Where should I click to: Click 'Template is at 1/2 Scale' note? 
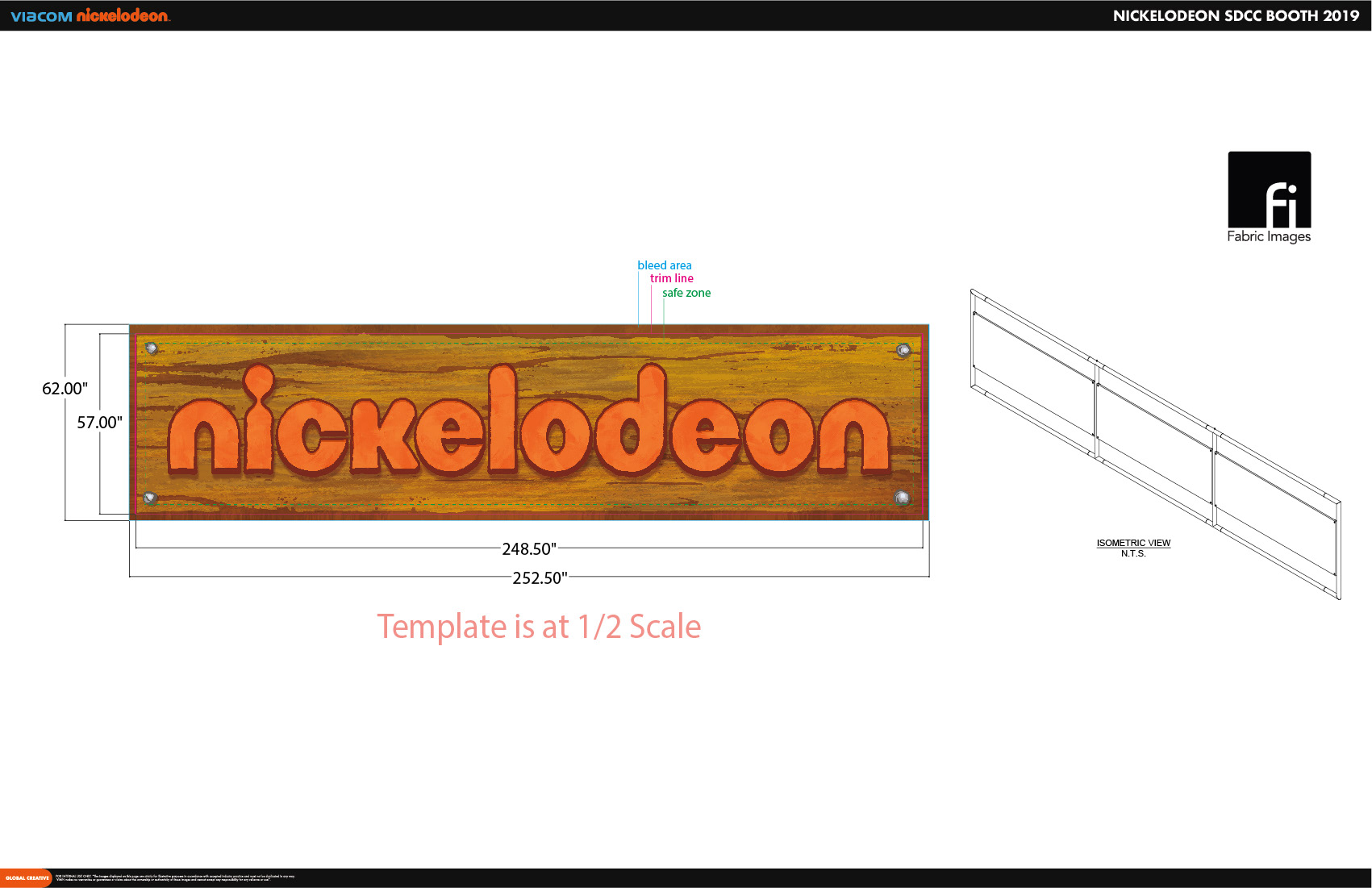(539, 627)
